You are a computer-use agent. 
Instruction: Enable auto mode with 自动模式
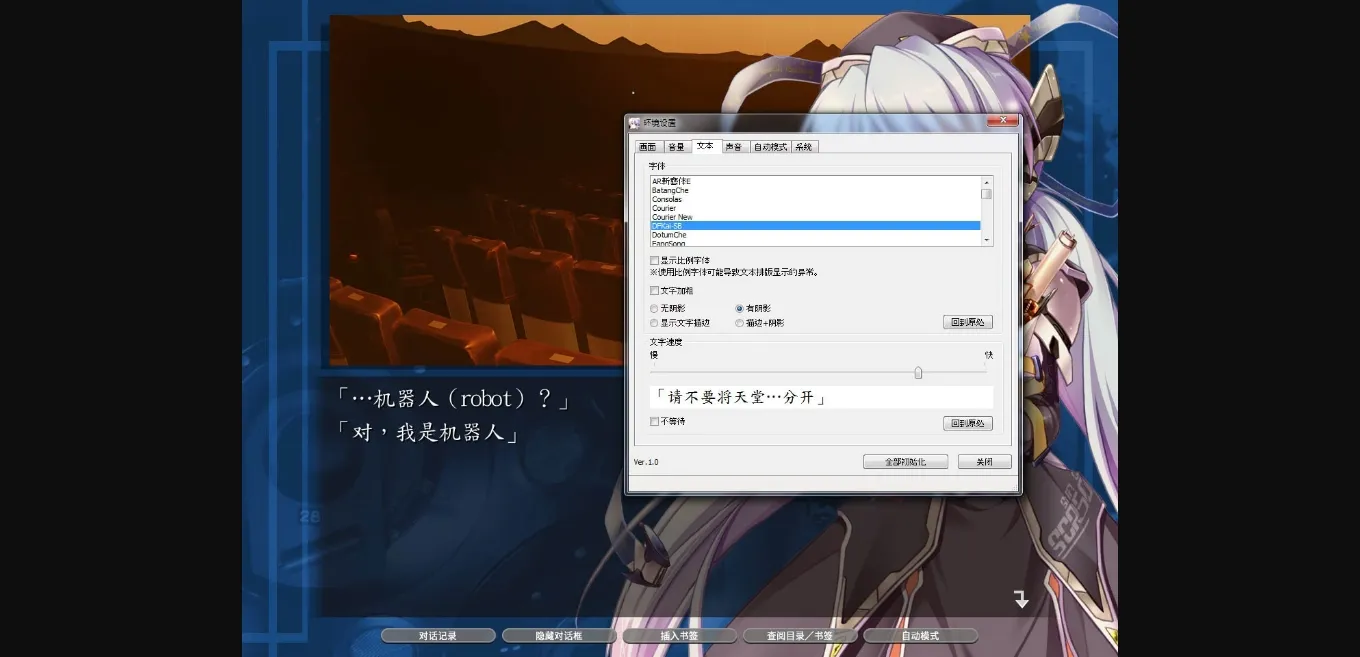pyautogui.click(x=920, y=634)
